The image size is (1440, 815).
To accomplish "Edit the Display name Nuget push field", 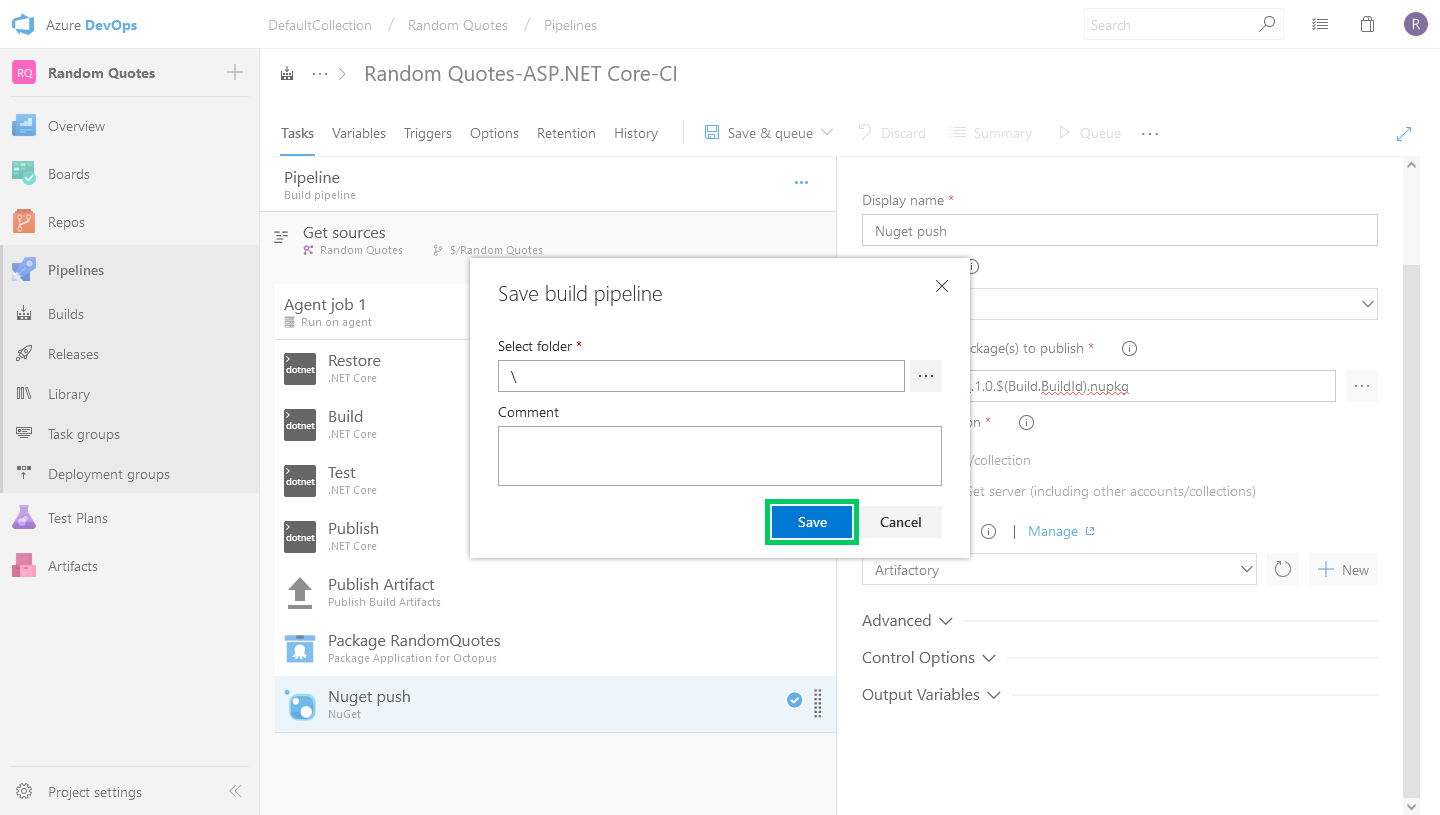I will [1120, 230].
